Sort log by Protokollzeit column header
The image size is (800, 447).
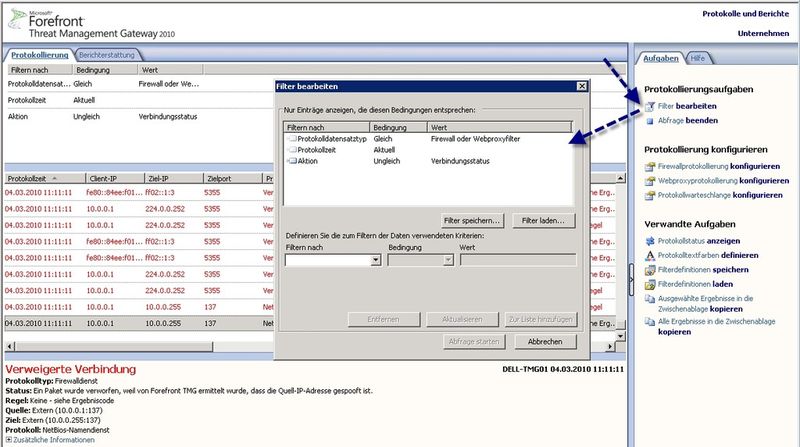(x=38, y=176)
